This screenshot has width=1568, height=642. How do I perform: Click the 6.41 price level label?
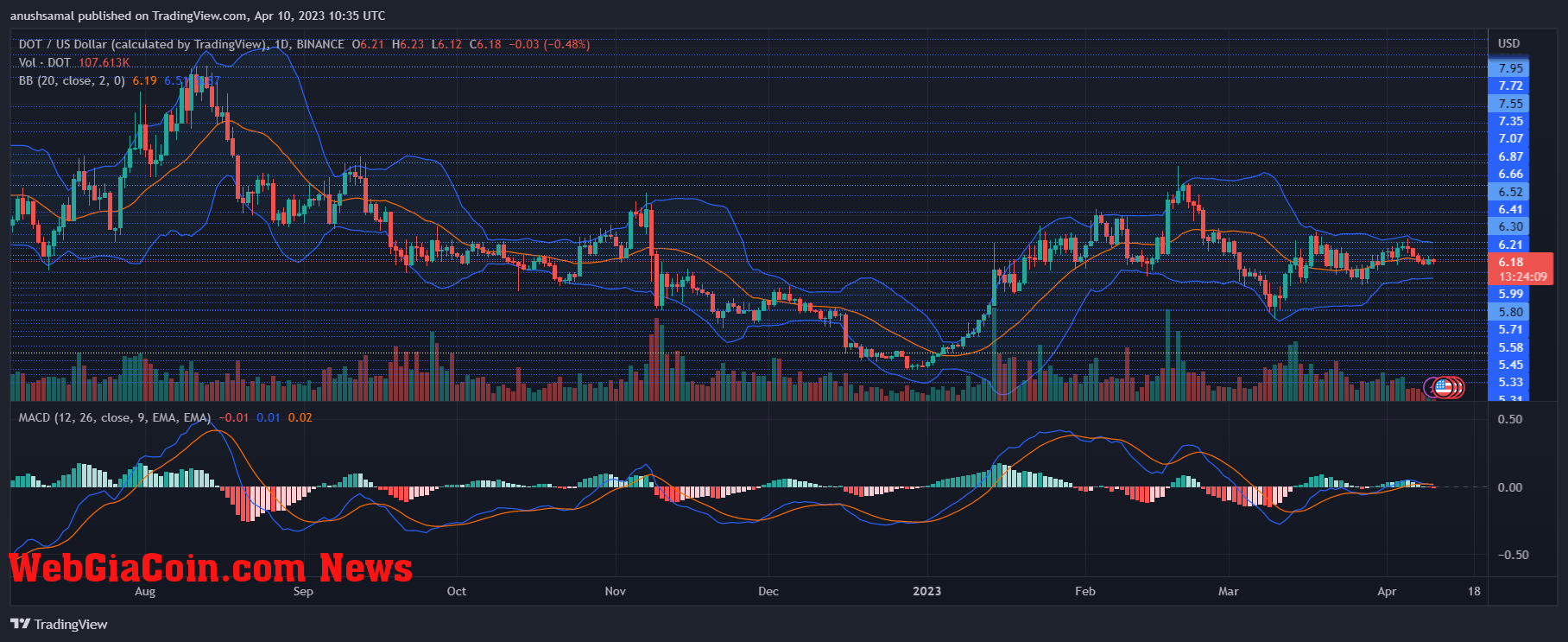pyautogui.click(x=1510, y=209)
